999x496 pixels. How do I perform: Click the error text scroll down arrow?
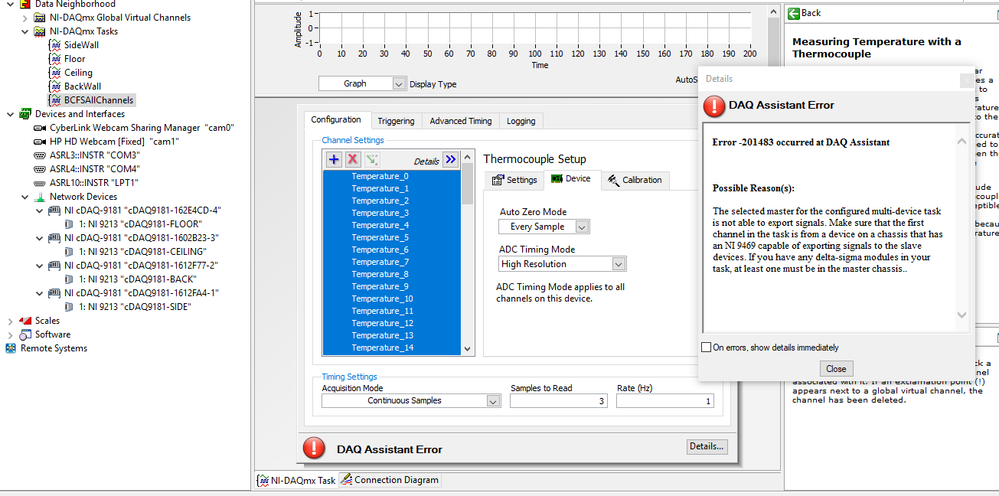(962, 315)
